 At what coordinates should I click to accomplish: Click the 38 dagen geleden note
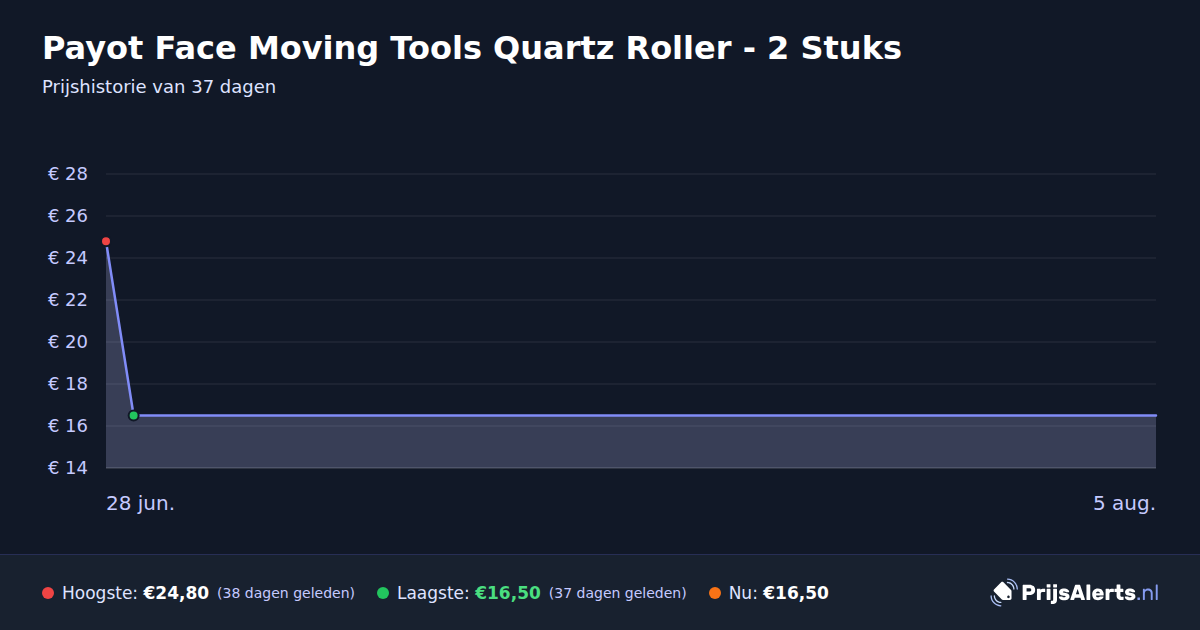(x=286, y=593)
